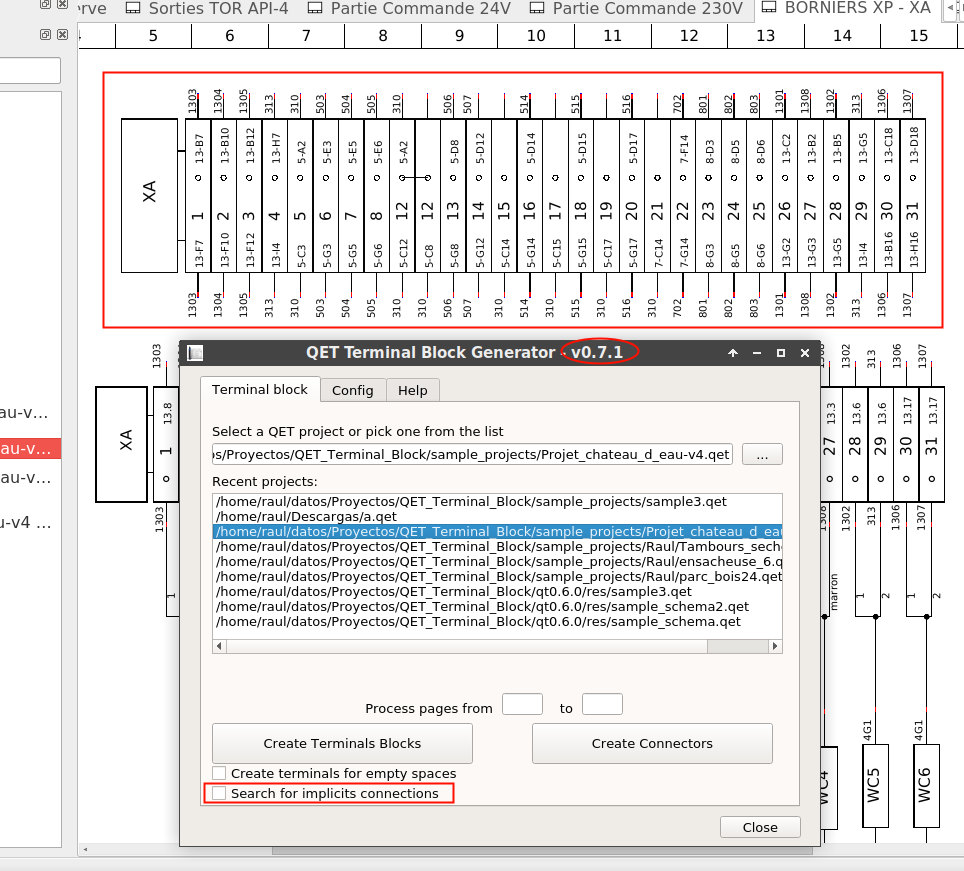Open the Help tab
964x871 pixels.
[412, 390]
